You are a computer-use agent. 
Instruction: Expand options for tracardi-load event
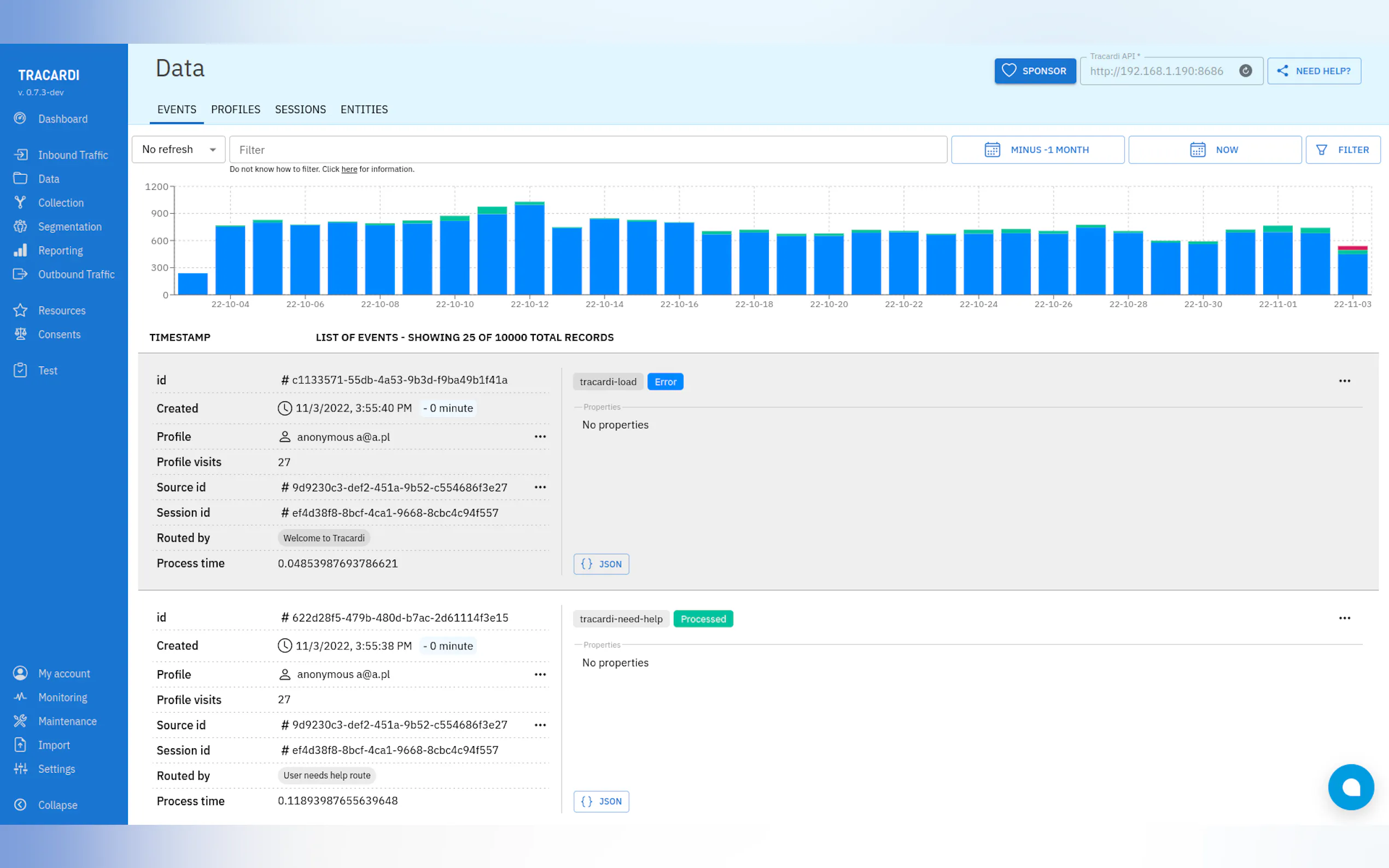[x=1344, y=381]
